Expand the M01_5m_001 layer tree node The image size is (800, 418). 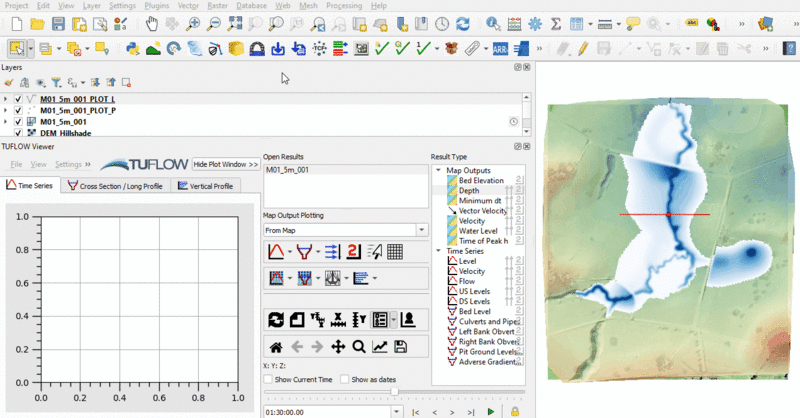[x=6, y=121]
